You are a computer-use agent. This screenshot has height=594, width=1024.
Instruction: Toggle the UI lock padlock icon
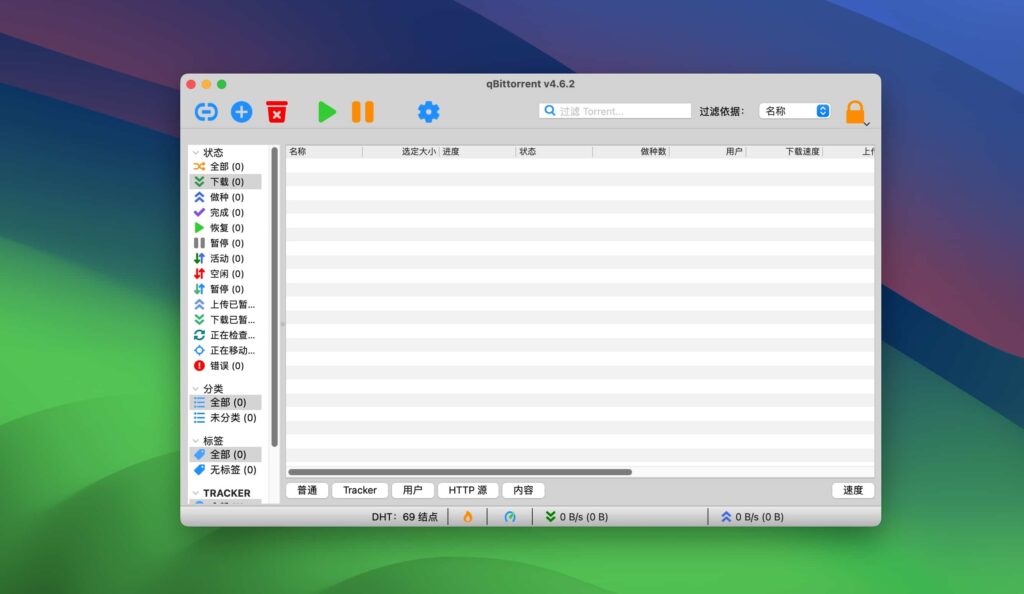pos(855,111)
